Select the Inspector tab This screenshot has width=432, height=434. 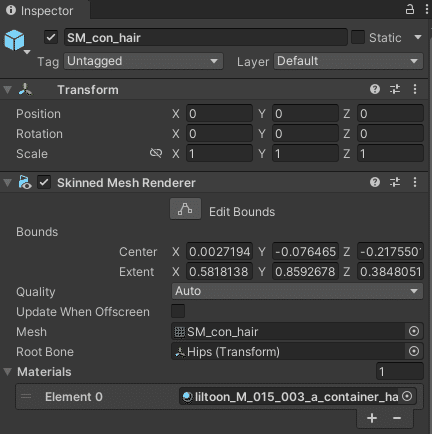pyautogui.click(x=45, y=11)
